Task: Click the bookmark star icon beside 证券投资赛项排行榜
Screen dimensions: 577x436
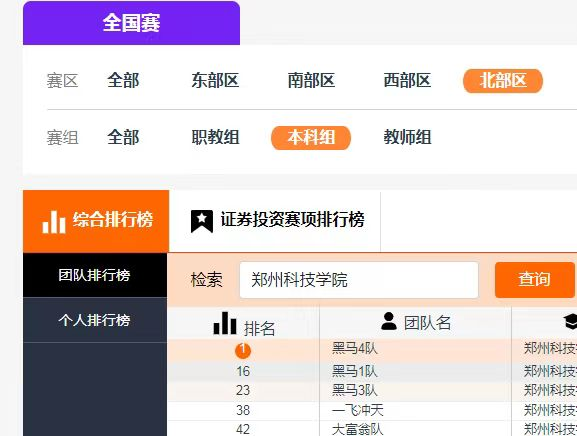Action: 202,221
